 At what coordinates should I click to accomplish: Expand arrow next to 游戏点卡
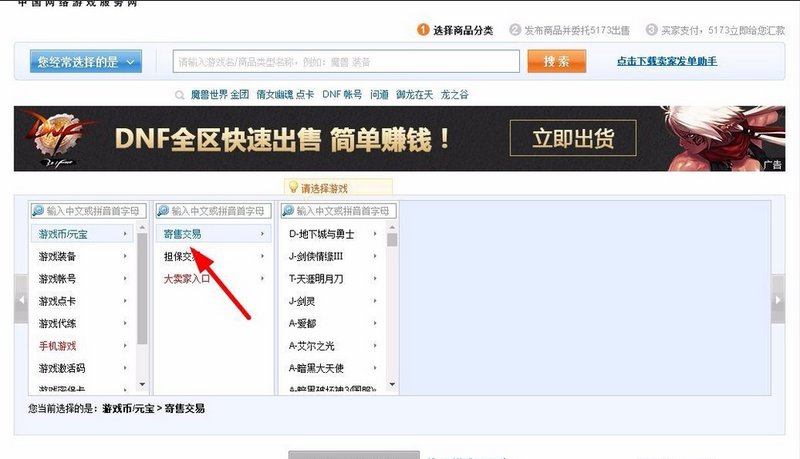(125, 301)
